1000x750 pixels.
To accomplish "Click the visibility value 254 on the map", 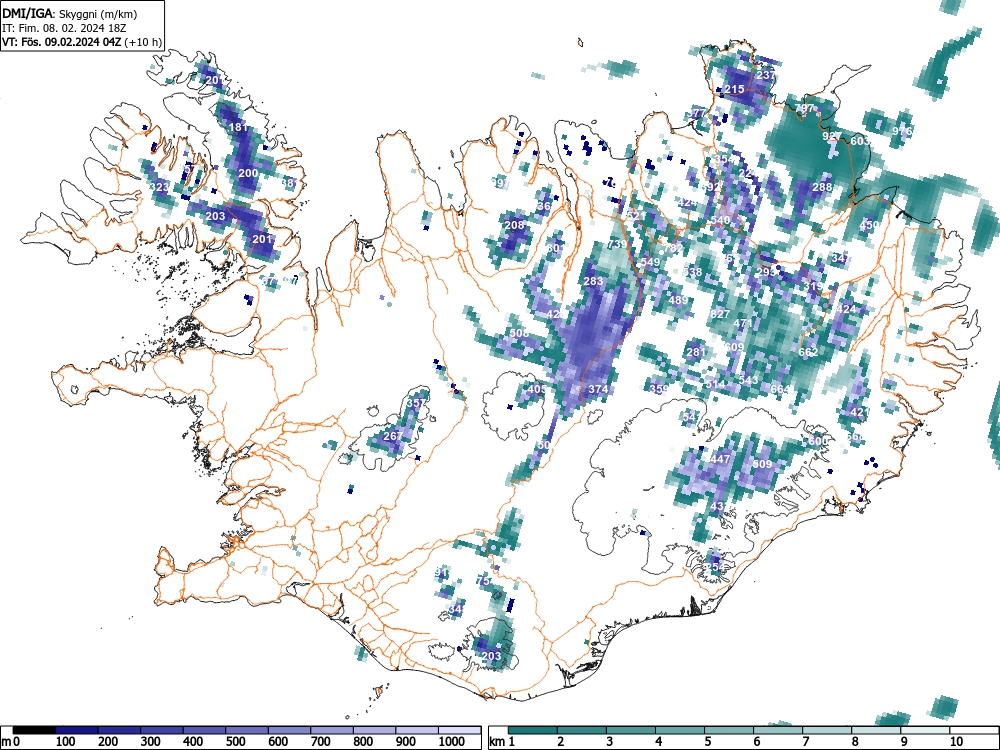I will (x=715, y=566).
